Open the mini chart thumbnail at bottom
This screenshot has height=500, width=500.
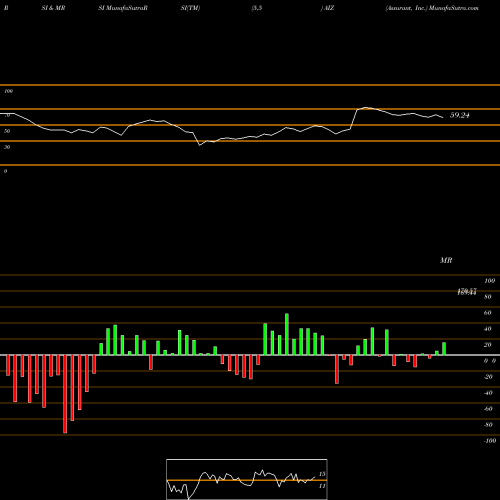point(247,479)
